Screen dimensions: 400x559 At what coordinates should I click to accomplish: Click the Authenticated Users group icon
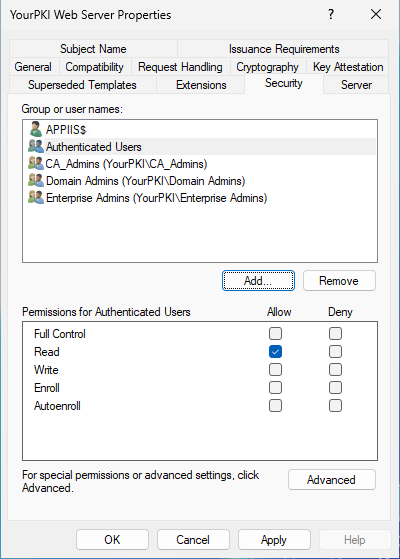pyautogui.click(x=36, y=146)
